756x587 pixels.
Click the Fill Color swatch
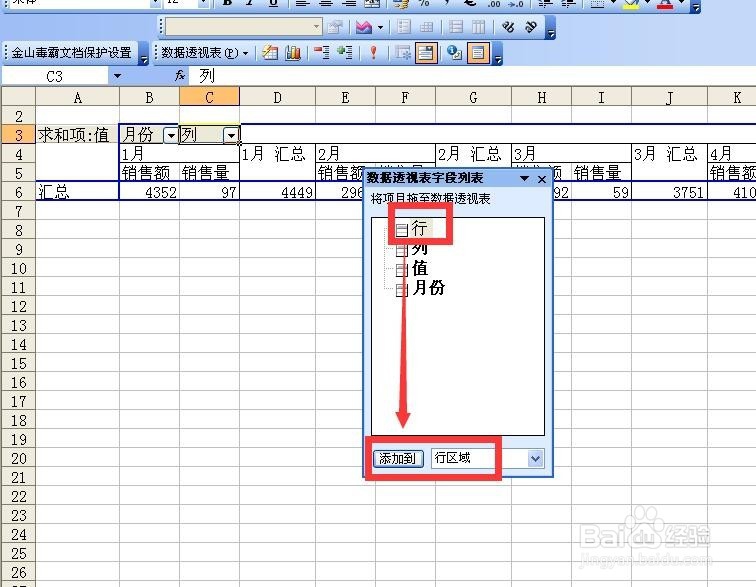coord(632,3)
